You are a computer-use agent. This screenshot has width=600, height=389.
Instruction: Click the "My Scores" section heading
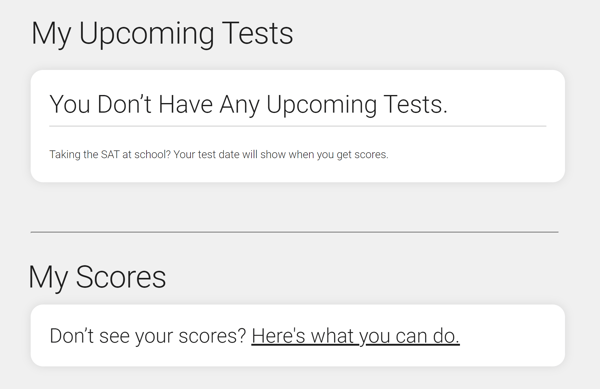click(97, 277)
